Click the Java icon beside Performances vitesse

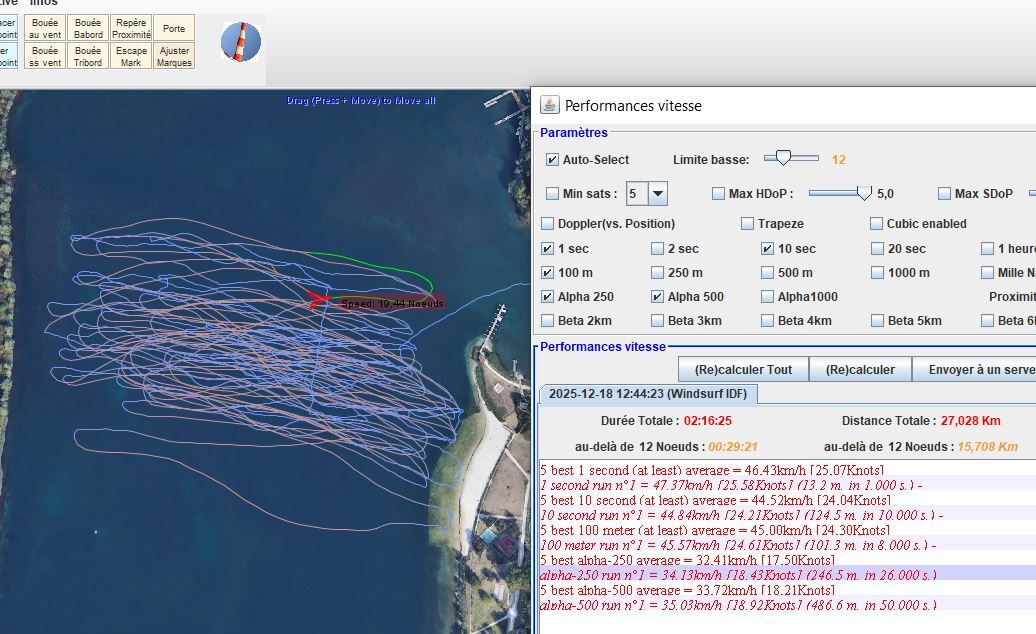550,105
